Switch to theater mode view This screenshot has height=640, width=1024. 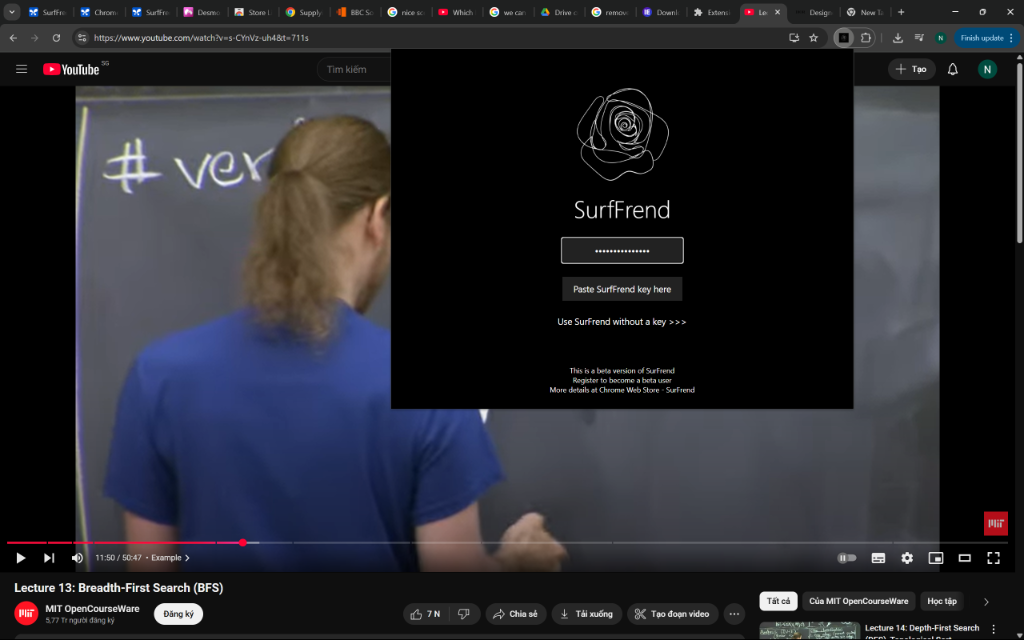click(965, 558)
